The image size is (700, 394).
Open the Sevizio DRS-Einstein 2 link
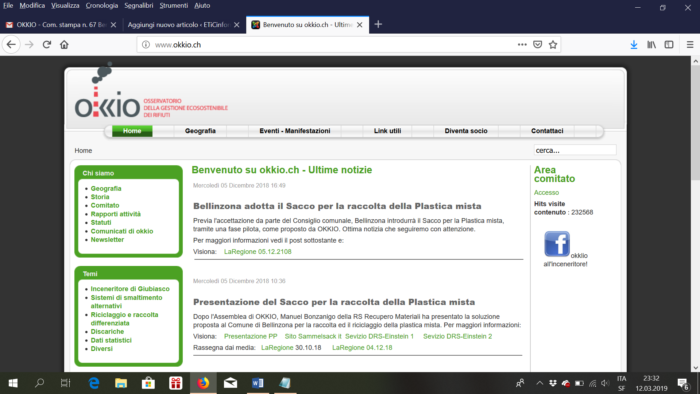point(458,336)
